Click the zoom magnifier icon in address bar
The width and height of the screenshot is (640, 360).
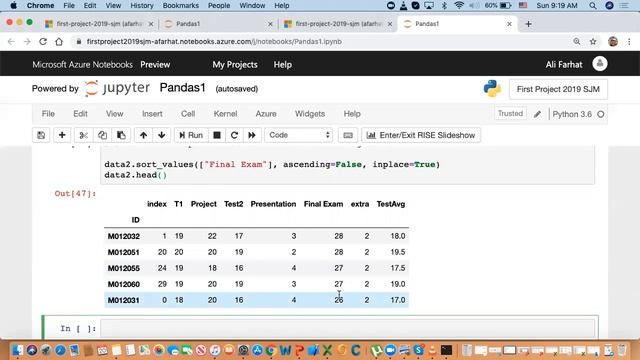coord(577,42)
